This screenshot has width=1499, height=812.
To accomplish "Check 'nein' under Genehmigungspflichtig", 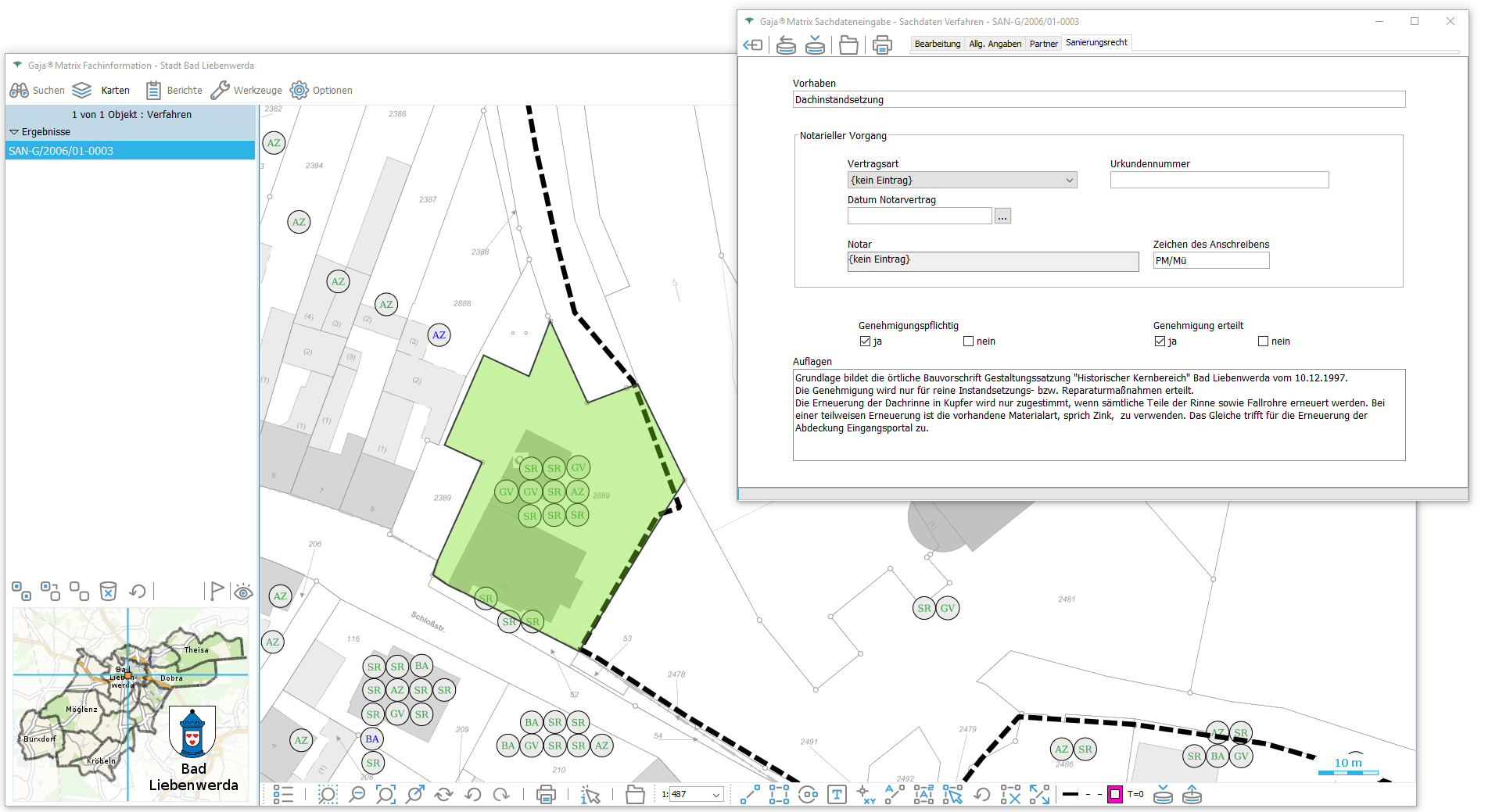I will click(x=968, y=342).
